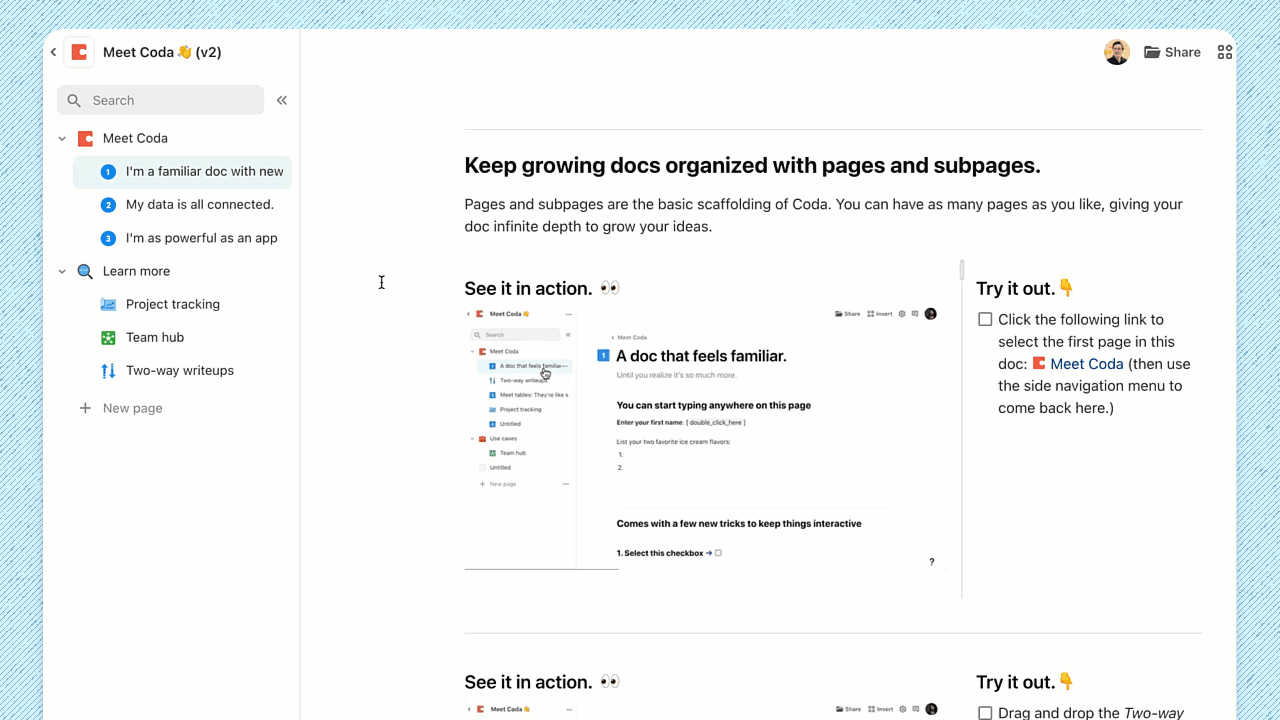Viewport: 1280px width, 720px height.
Task: Select the Project tracking page icon
Action: click(108, 304)
